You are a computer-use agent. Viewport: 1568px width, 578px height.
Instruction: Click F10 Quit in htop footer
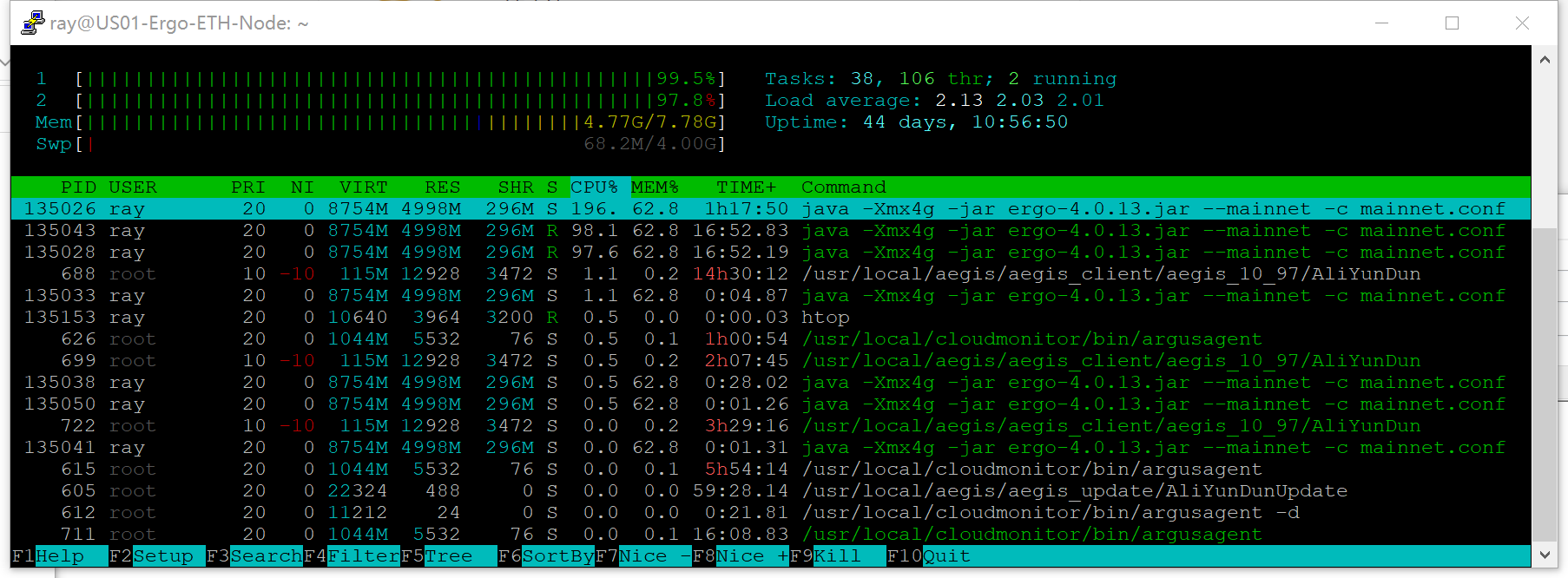(929, 556)
